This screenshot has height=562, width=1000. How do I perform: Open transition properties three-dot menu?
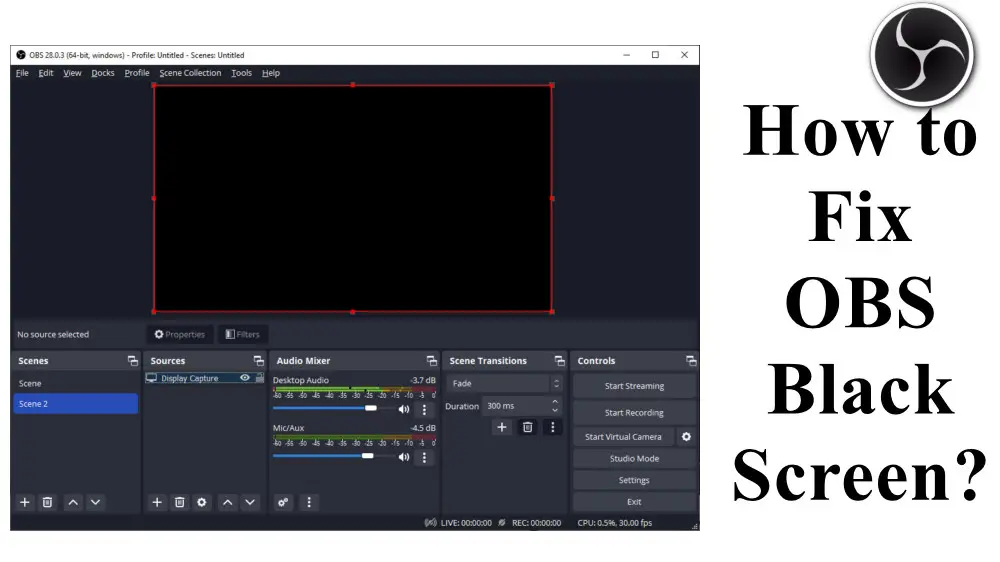click(553, 427)
